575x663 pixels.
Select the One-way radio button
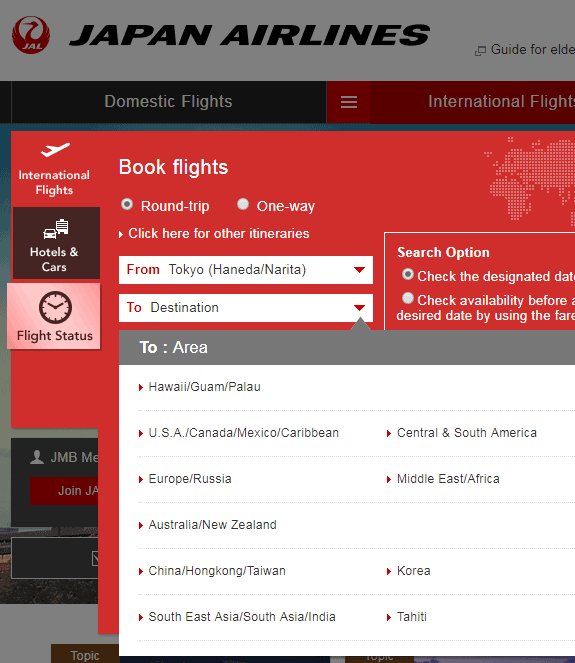click(x=243, y=205)
